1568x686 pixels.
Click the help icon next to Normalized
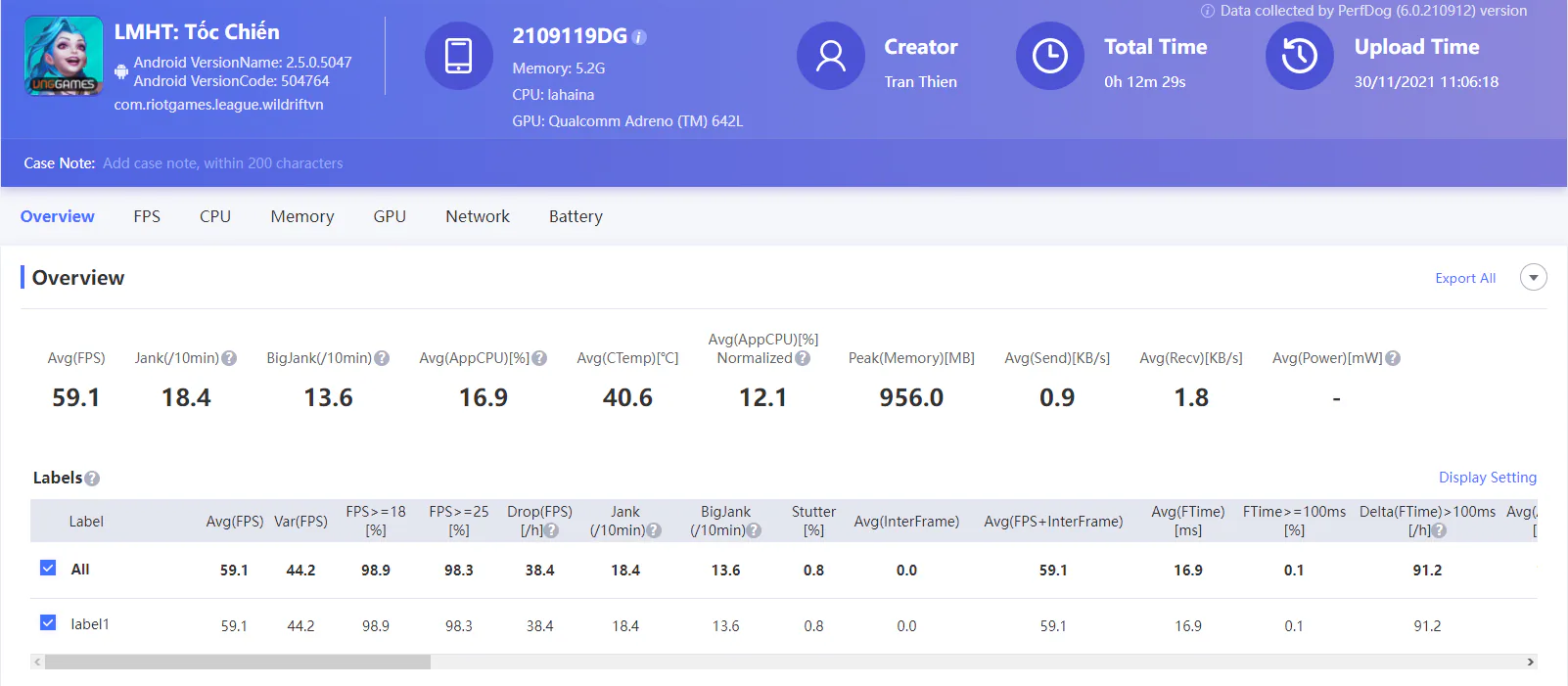tap(803, 358)
